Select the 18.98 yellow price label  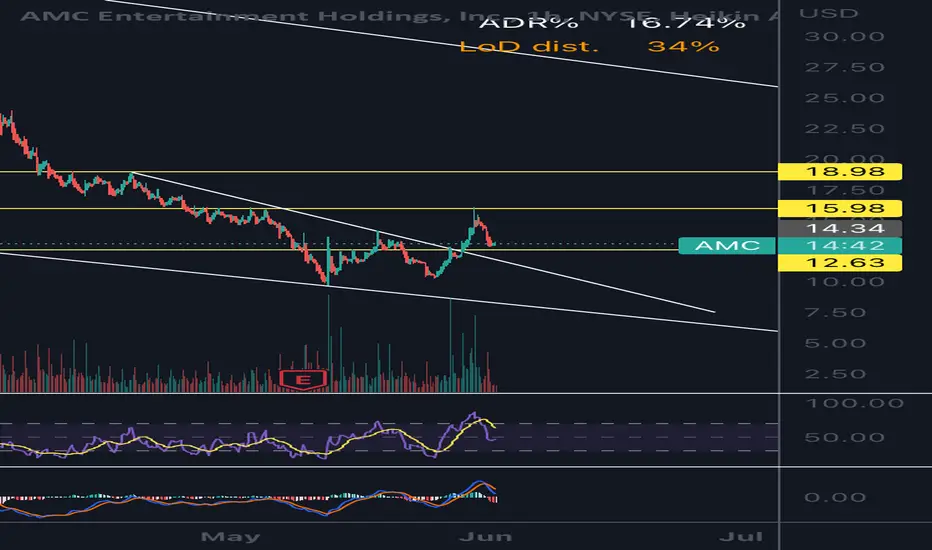tap(840, 172)
